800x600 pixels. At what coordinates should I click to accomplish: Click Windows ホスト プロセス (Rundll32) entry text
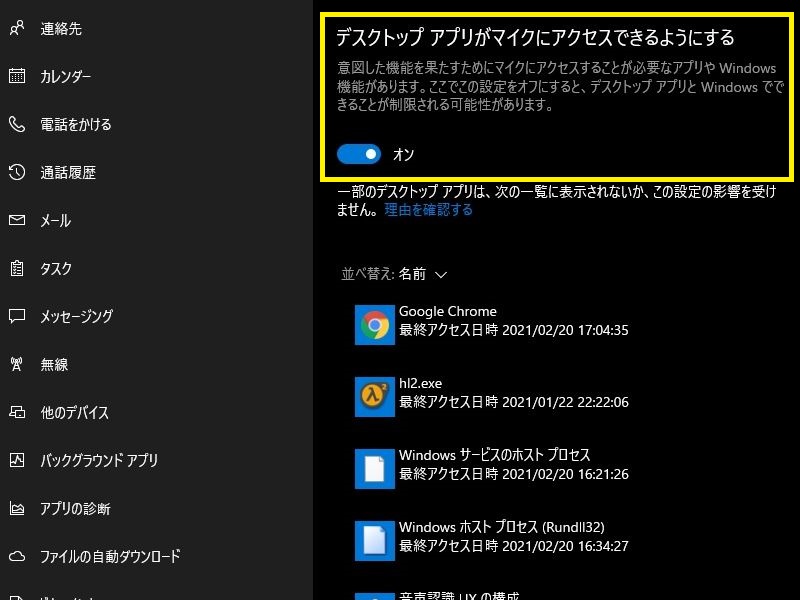(502, 527)
